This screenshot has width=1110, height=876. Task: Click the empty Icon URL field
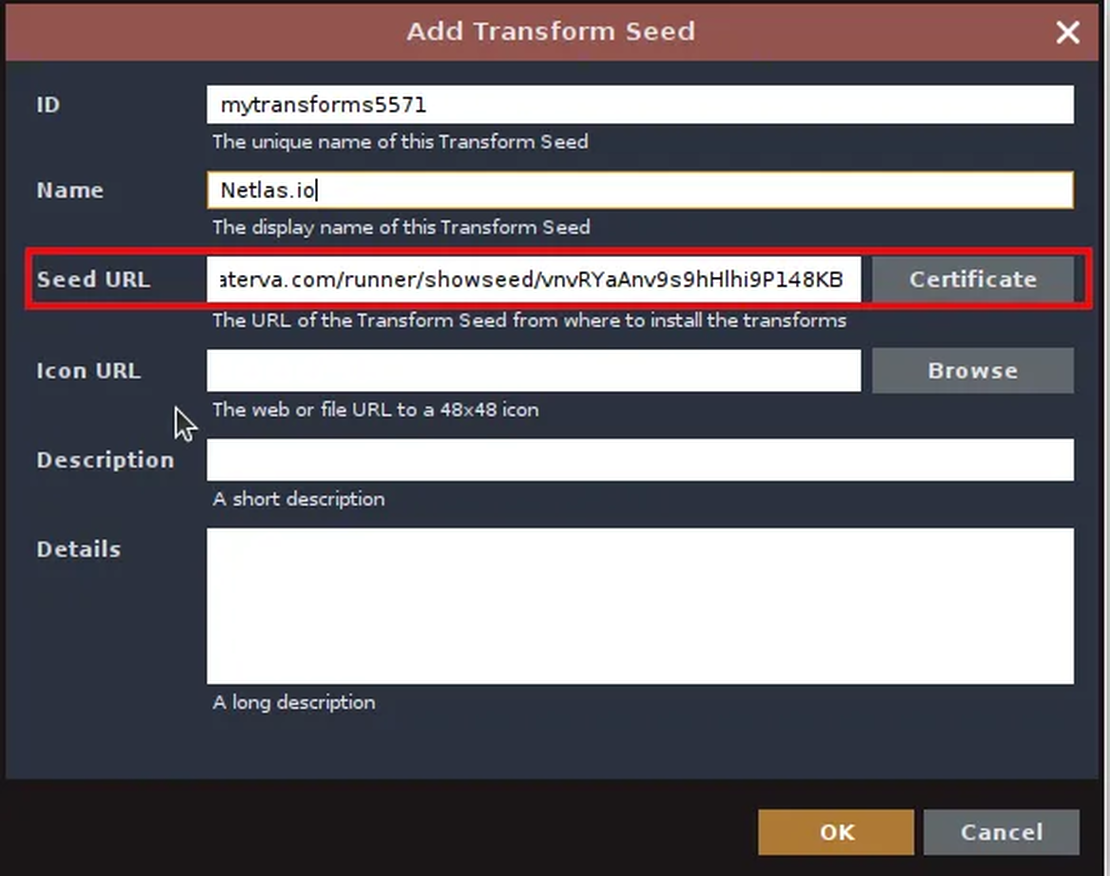pos(534,370)
